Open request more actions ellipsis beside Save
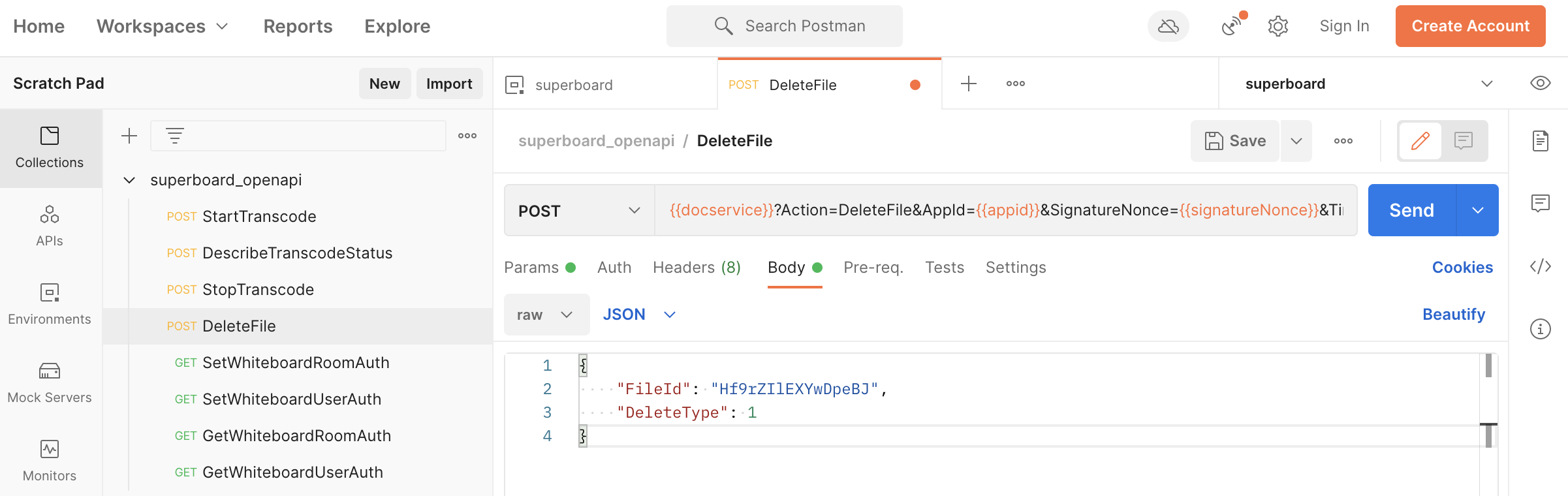 (x=1343, y=141)
